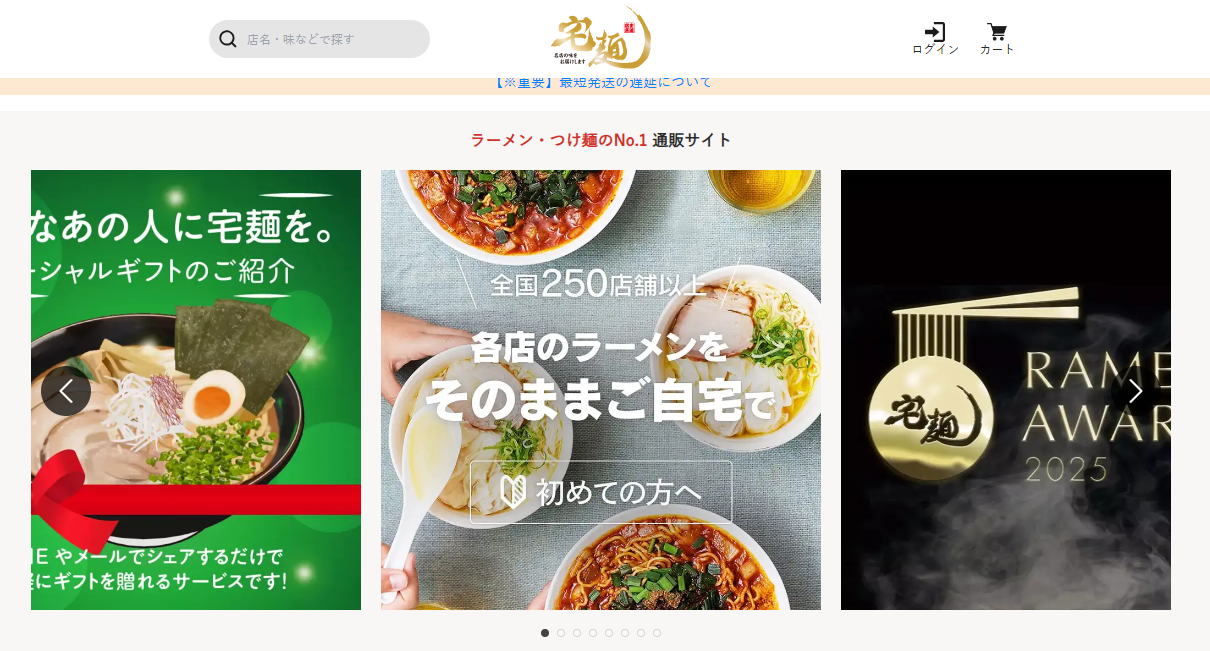The image size is (1210, 651).
Task: Go to previous slide with left arrow
Action: click(x=66, y=391)
